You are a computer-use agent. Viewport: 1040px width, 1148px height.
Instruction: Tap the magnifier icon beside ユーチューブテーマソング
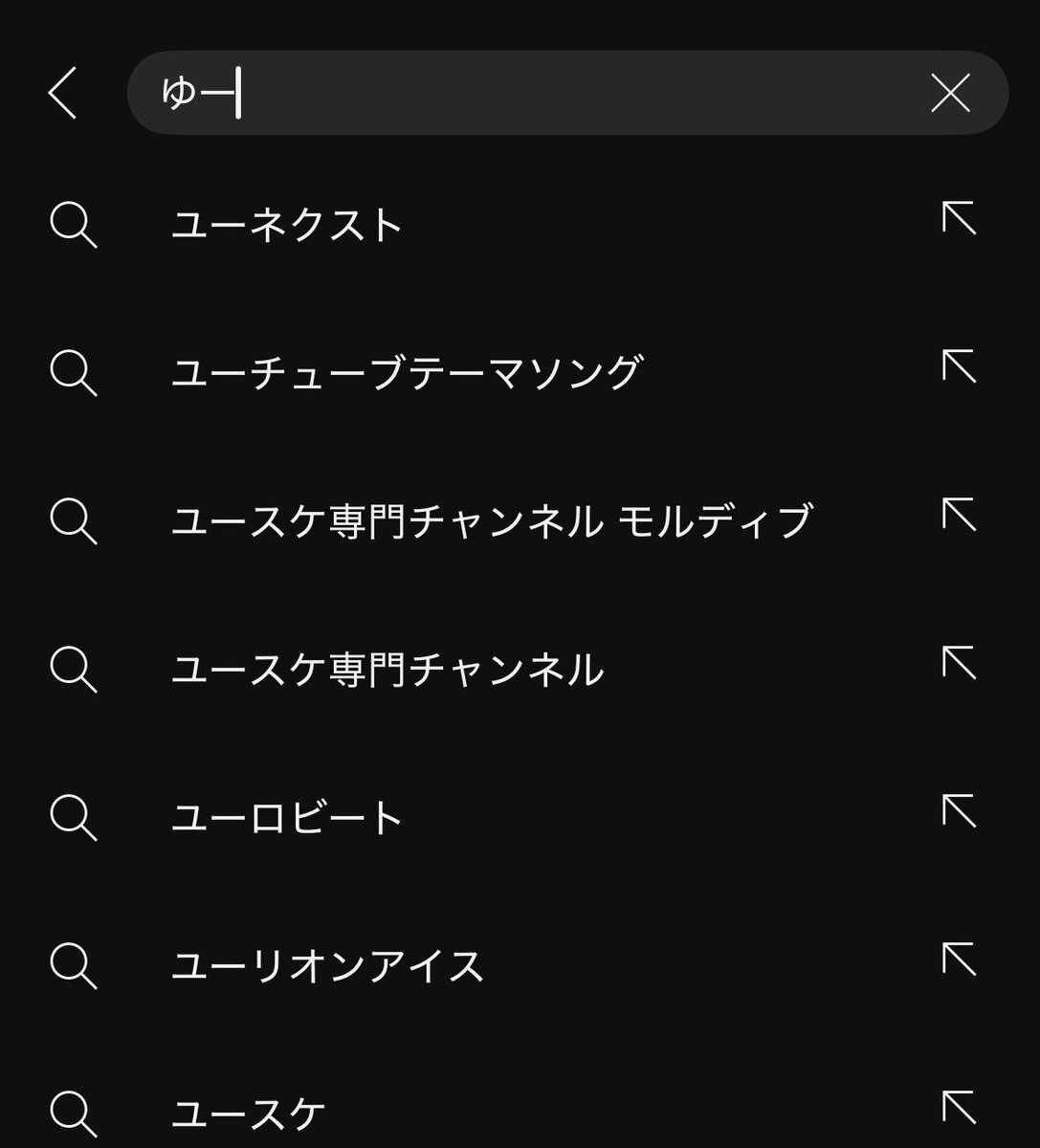coord(74,372)
